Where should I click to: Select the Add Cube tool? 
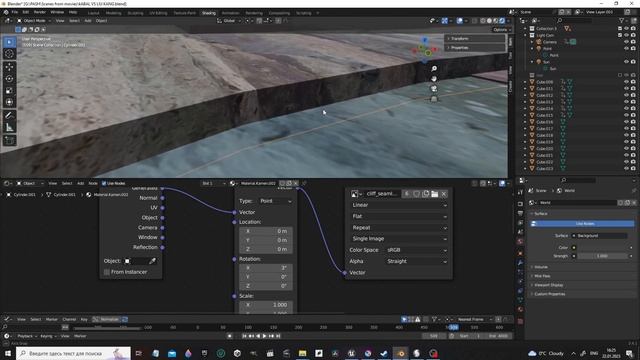point(9,141)
